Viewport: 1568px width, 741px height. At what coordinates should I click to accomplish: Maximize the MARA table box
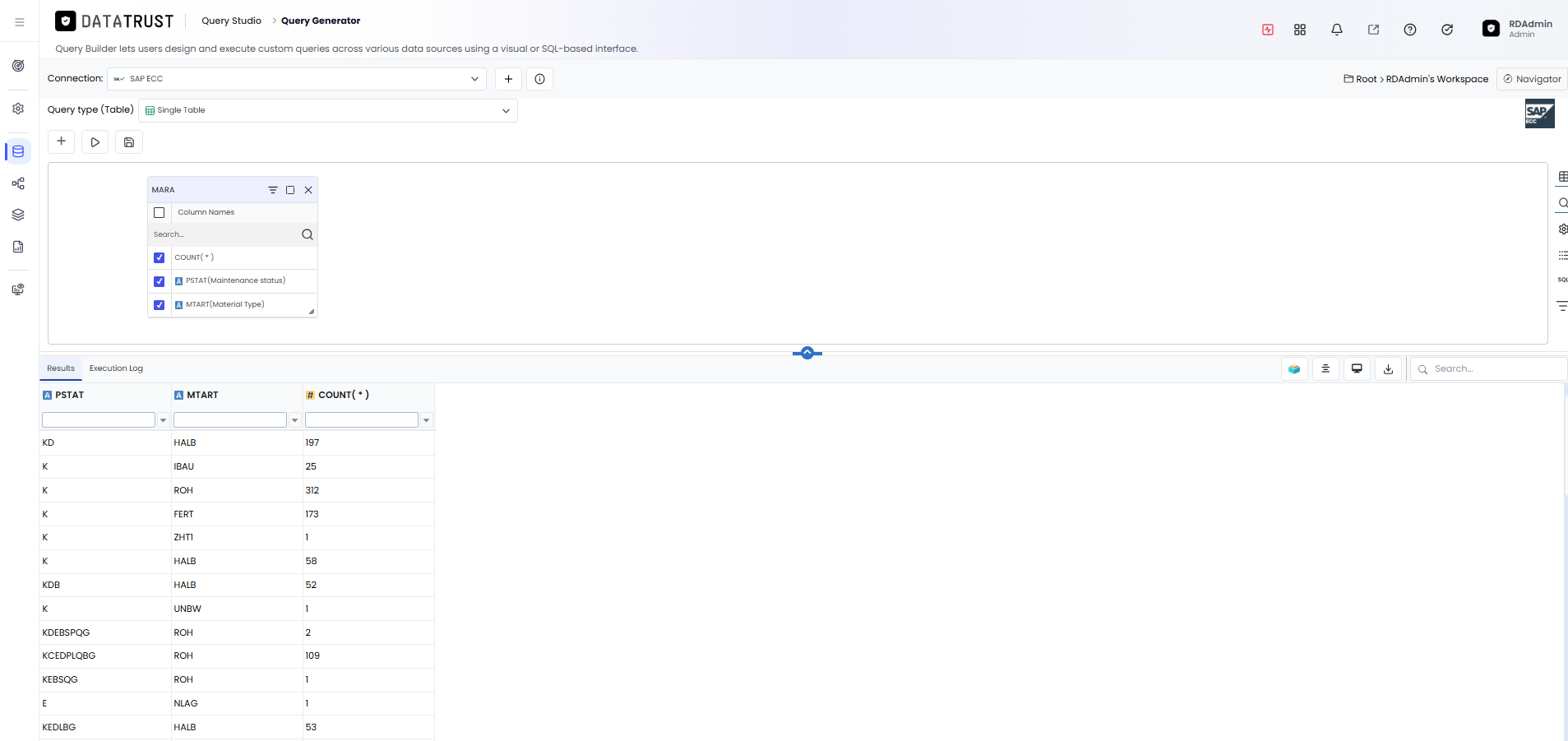pyautogui.click(x=290, y=190)
